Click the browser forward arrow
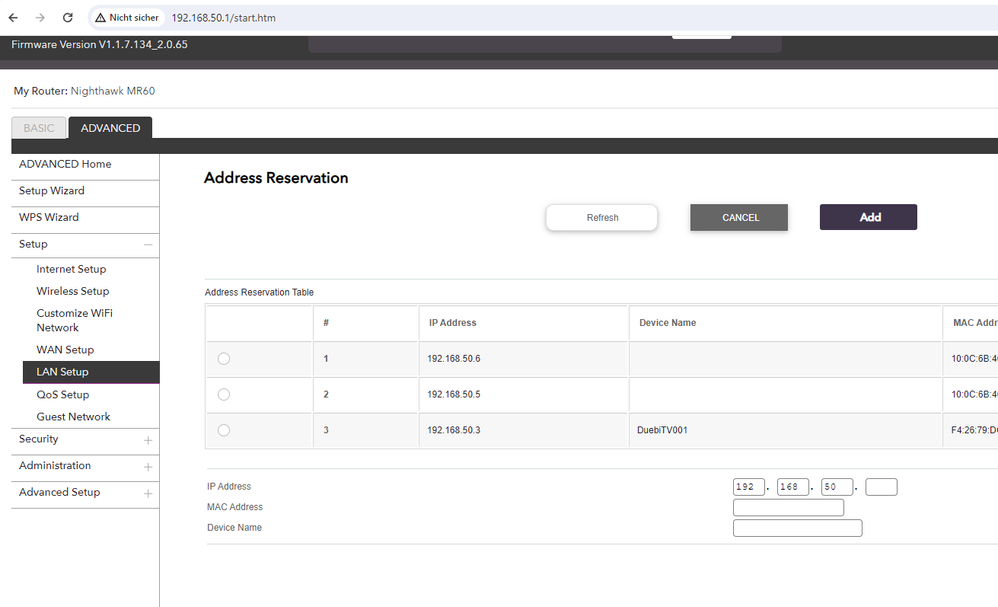The height and width of the screenshot is (607, 998). pos(38,17)
